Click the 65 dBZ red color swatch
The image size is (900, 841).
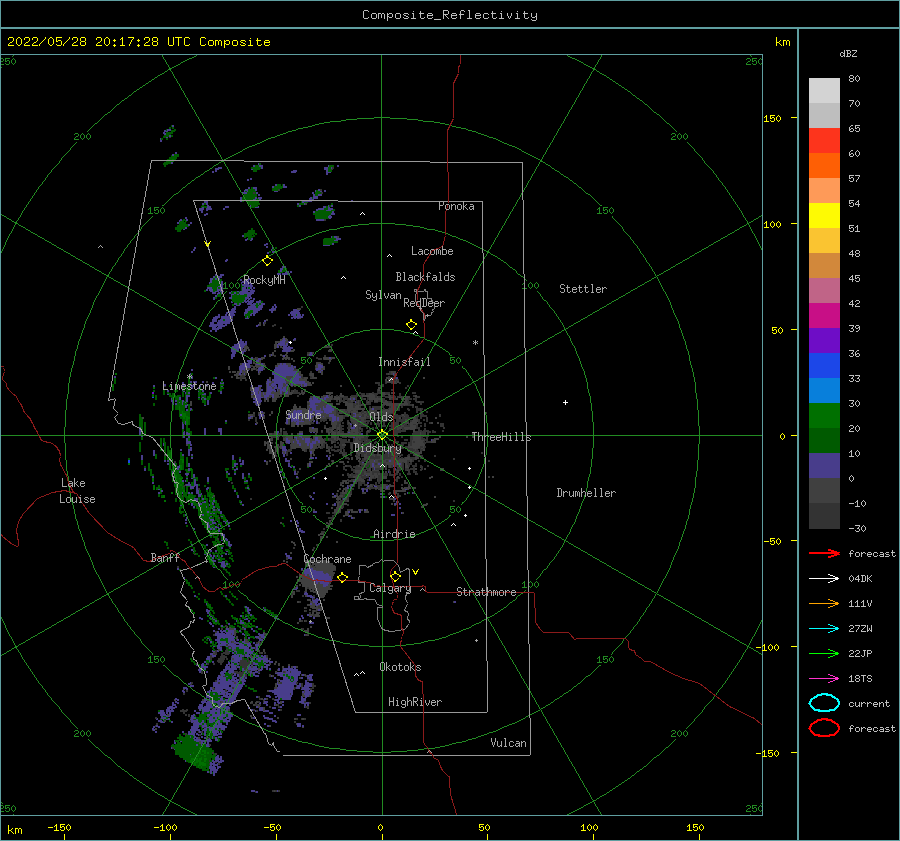824,140
